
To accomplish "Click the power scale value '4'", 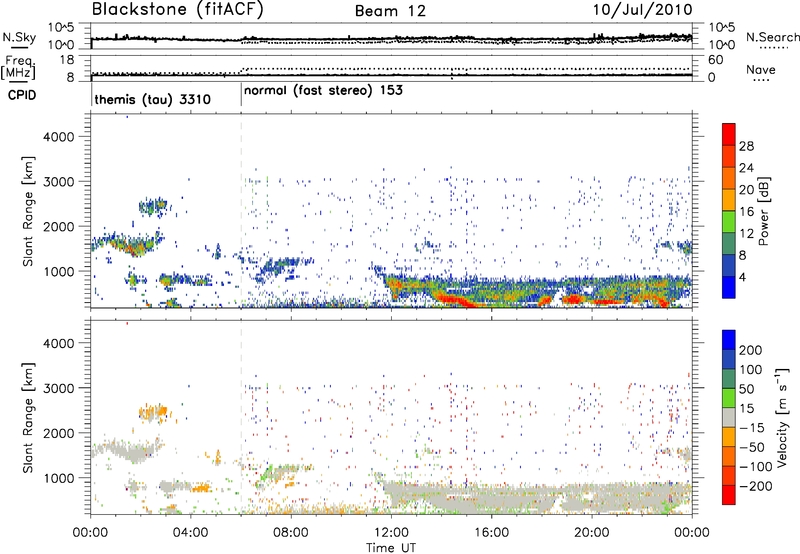I will tap(742, 277).
